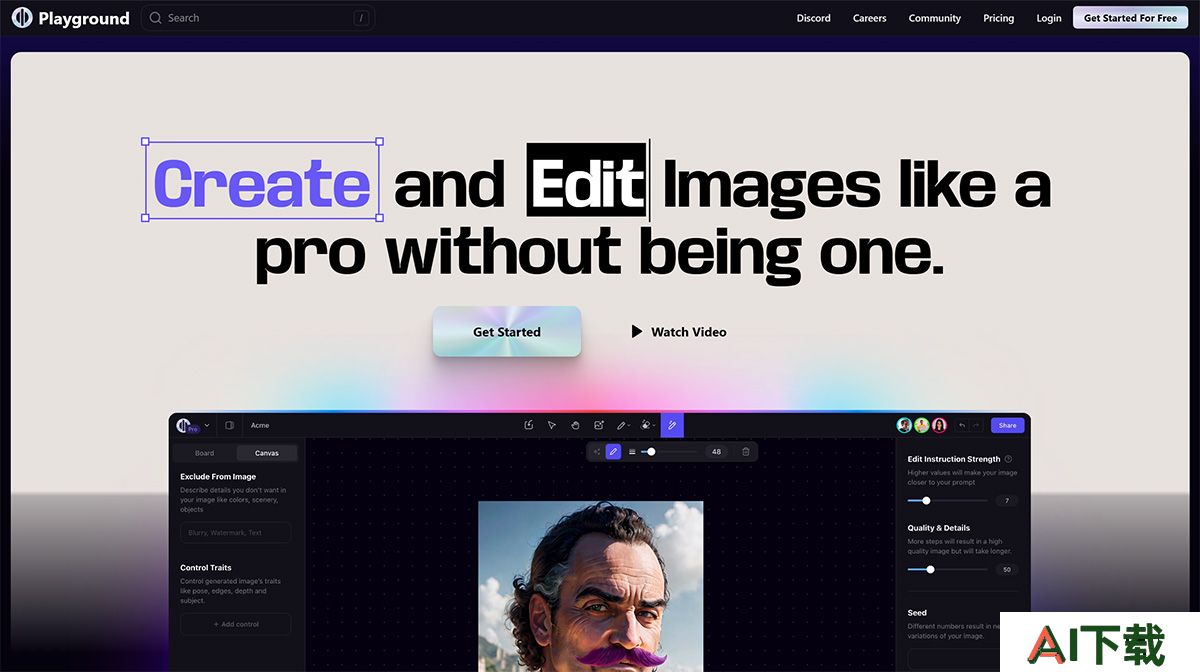Select the pencil draw tool with dropdown arrow
Viewport: 1200px width, 672px height.
pos(623,425)
